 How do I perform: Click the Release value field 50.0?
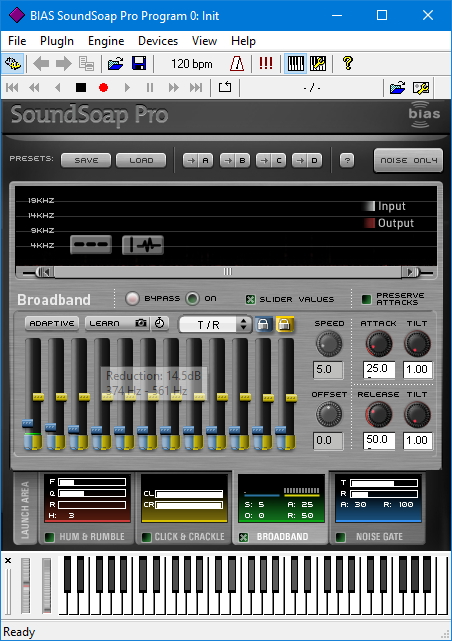(x=379, y=441)
